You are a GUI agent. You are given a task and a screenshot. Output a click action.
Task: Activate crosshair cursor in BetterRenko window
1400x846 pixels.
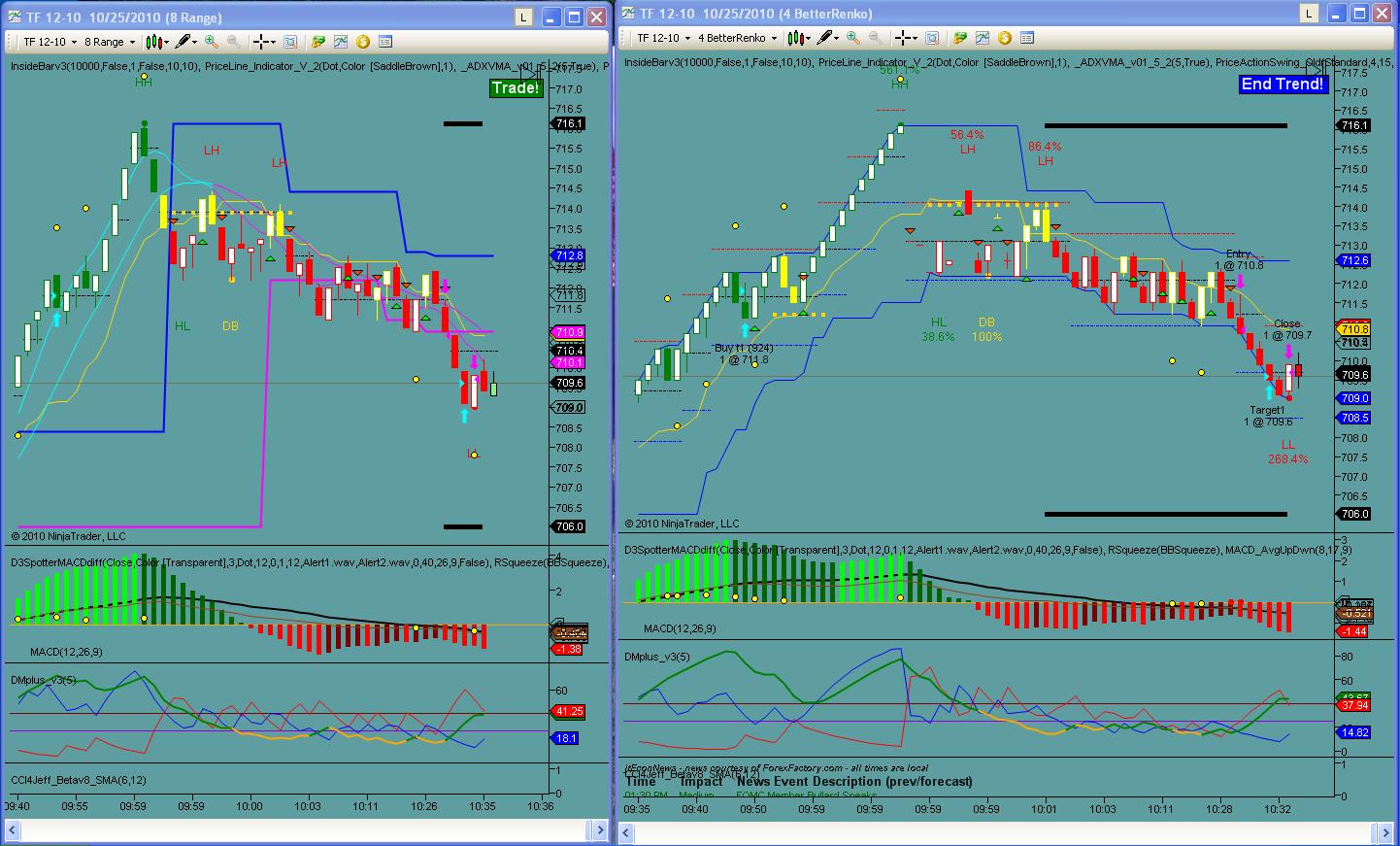[x=902, y=38]
